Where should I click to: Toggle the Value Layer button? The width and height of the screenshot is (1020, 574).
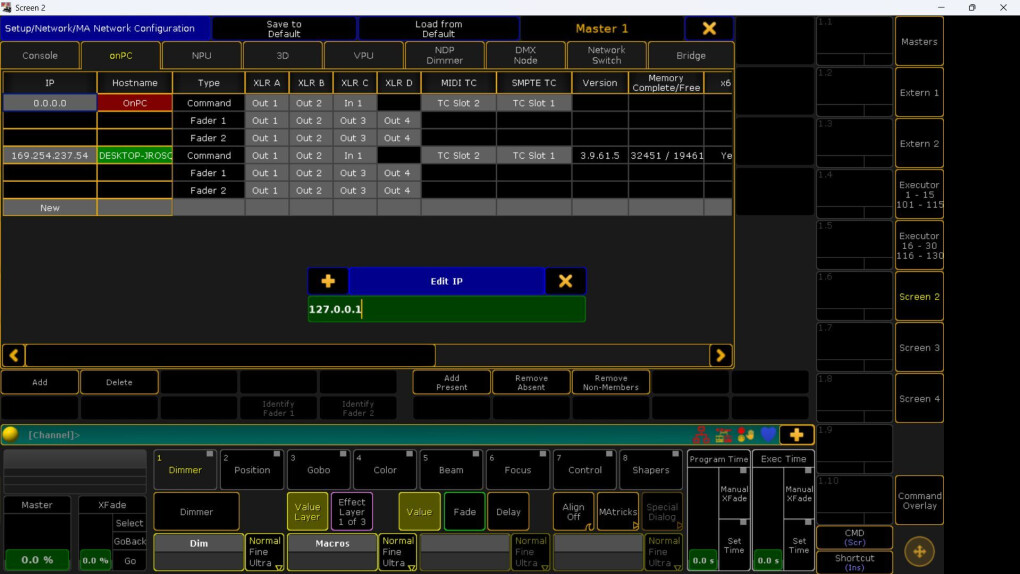point(307,512)
